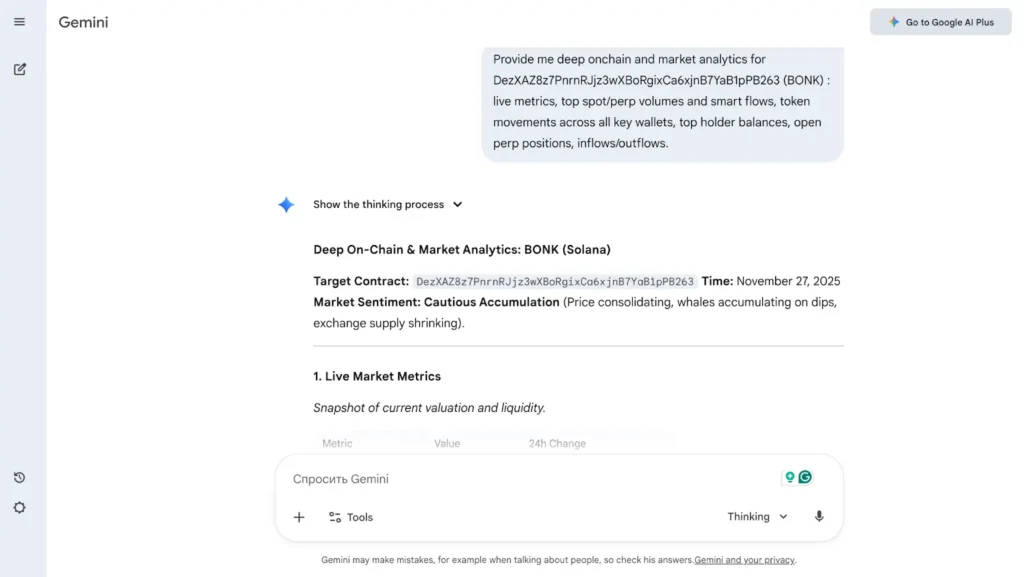Expand the Show the thinking process section
The height and width of the screenshot is (577, 1024).
click(377, 204)
